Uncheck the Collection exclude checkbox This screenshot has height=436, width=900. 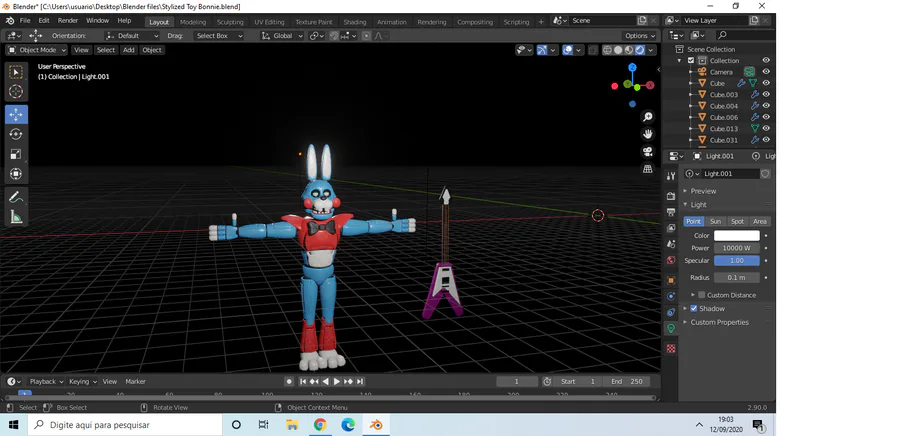click(x=691, y=60)
